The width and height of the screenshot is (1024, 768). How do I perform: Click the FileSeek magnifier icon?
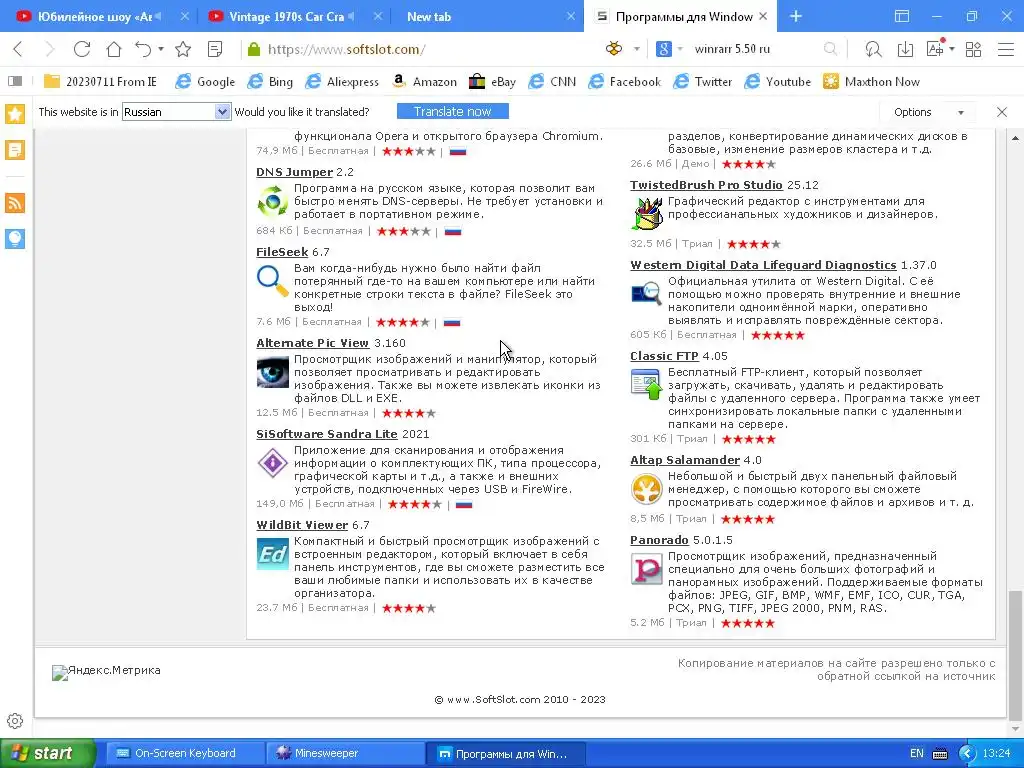tap(272, 281)
